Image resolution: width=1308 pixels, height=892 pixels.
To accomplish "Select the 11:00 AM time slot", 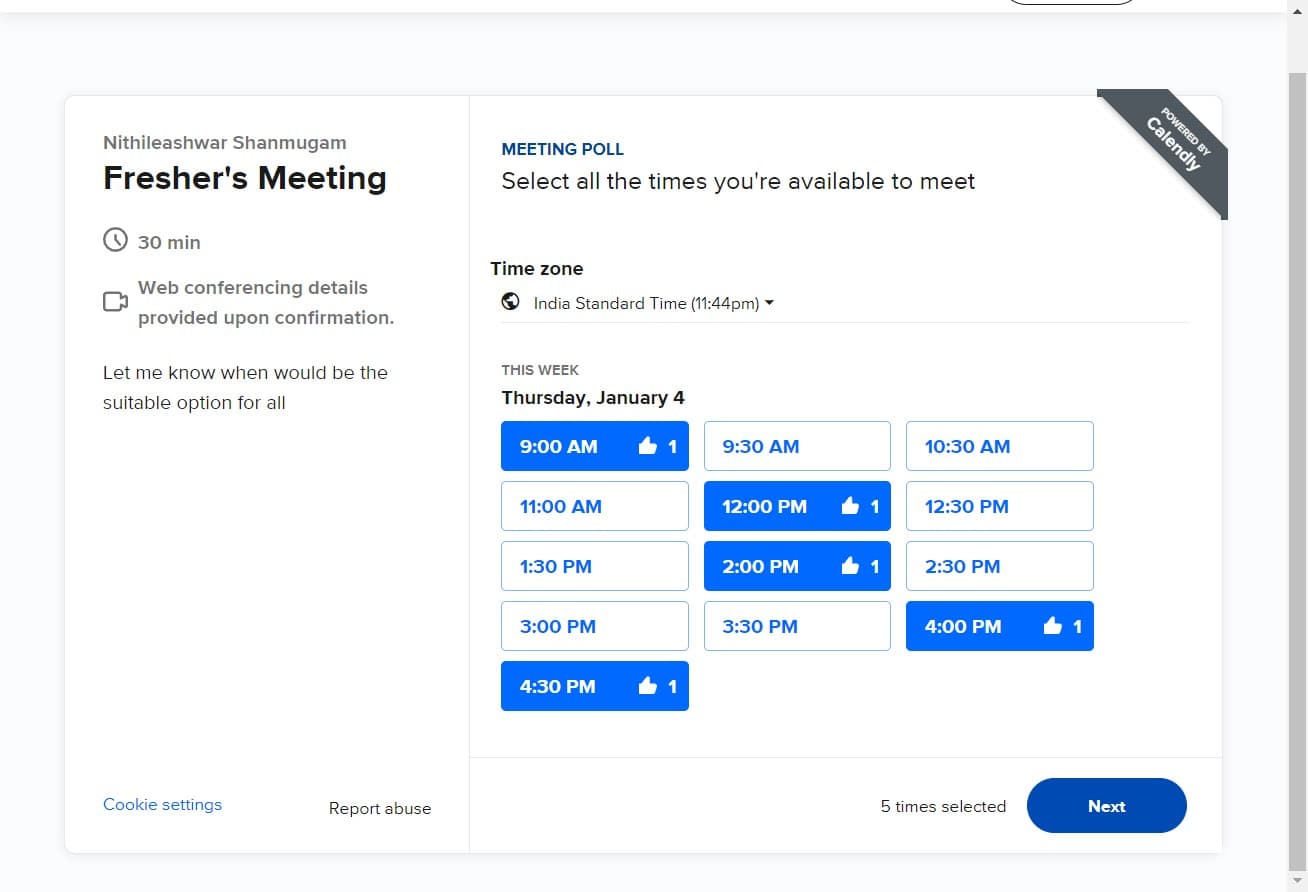I will (x=594, y=506).
